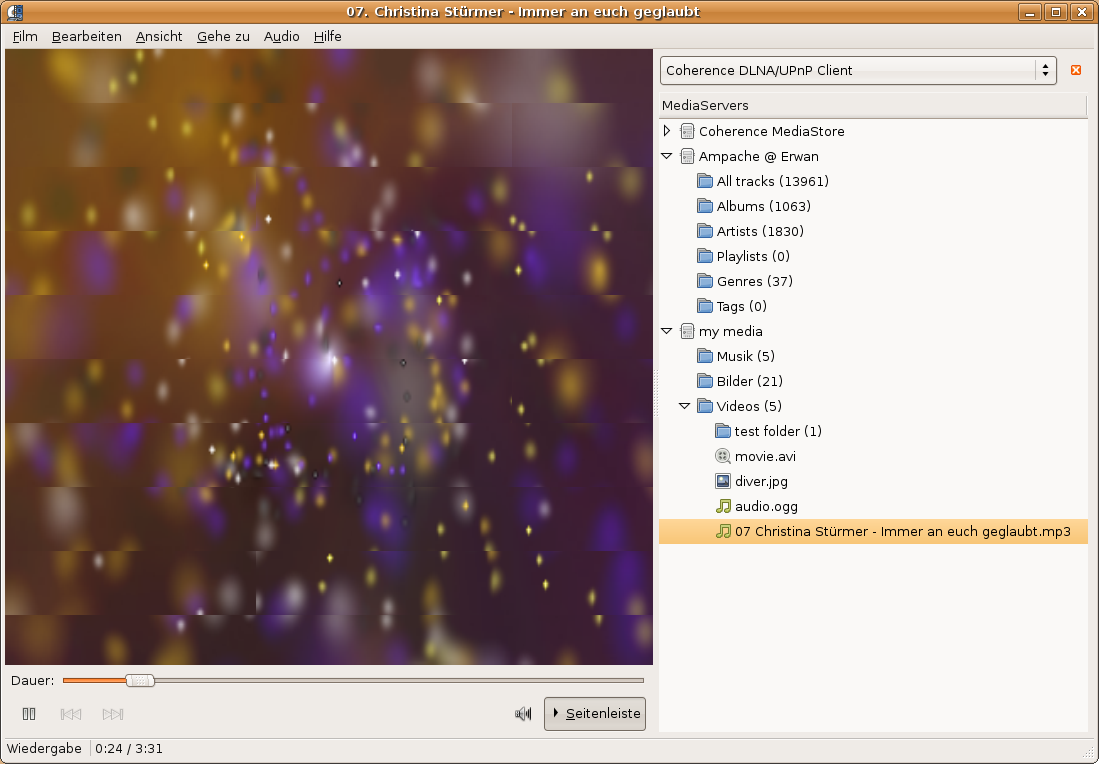Minimize the Totem window

point(1030,12)
